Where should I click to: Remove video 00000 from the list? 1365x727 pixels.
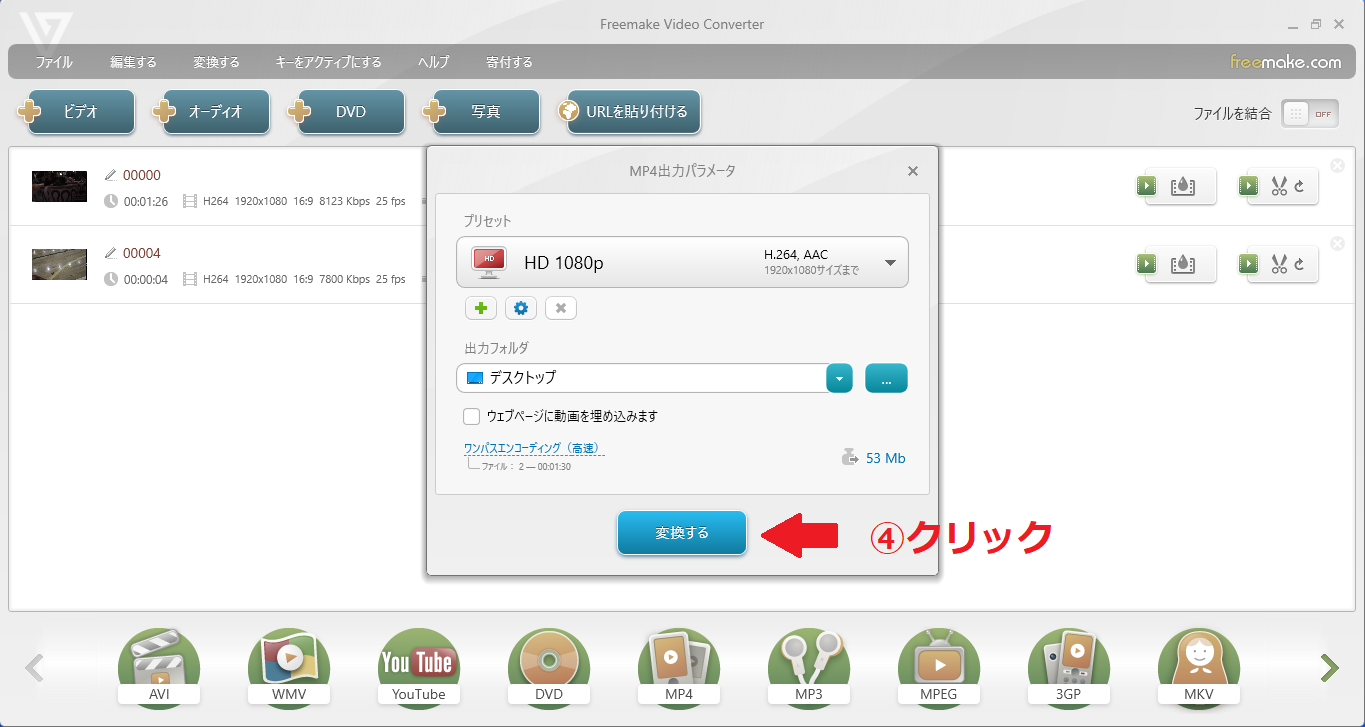coord(1338,166)
